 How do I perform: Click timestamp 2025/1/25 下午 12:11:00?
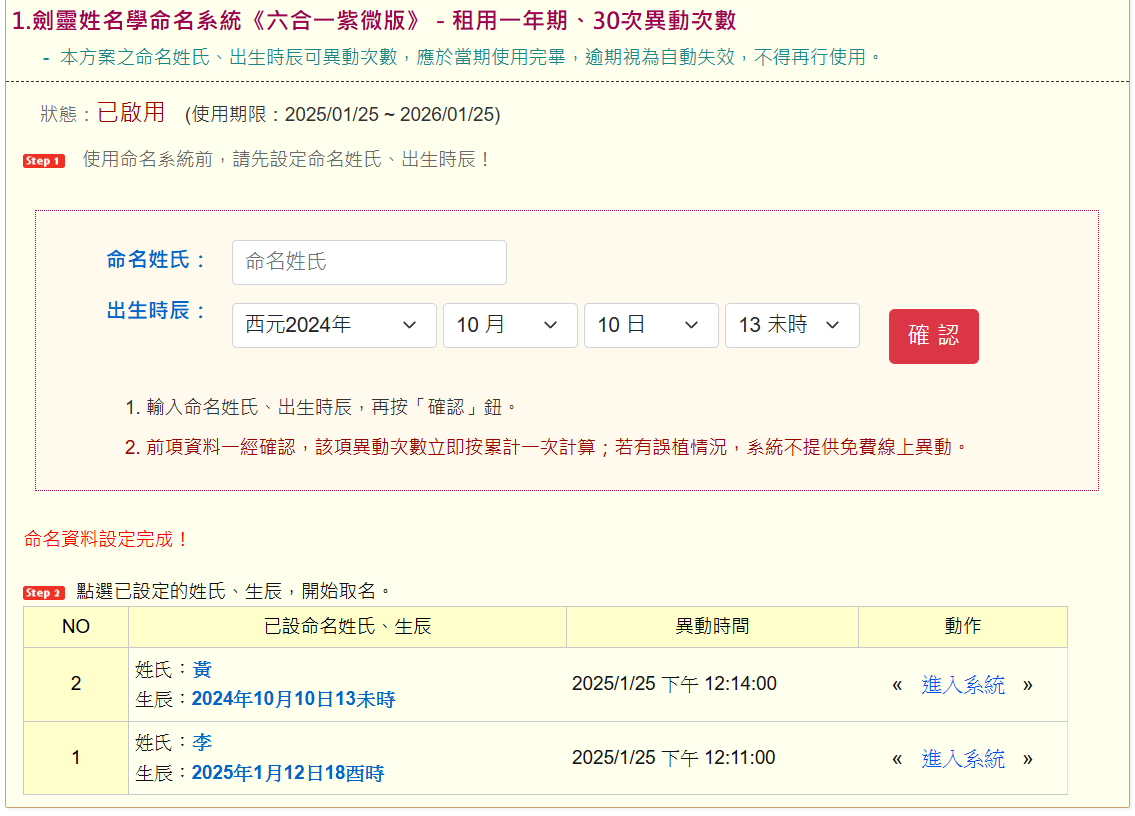[673, 758]
